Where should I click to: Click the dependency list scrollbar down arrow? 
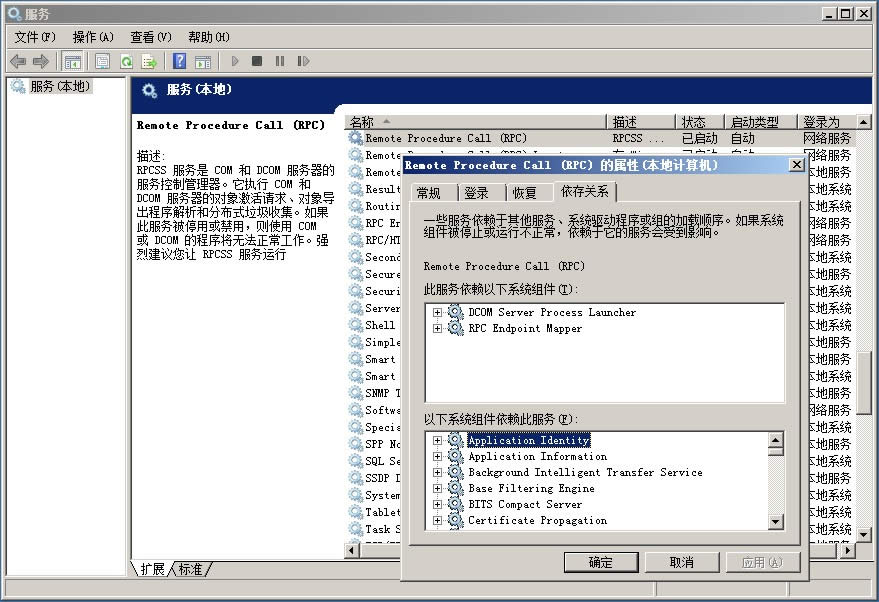[x=775, y=520]
